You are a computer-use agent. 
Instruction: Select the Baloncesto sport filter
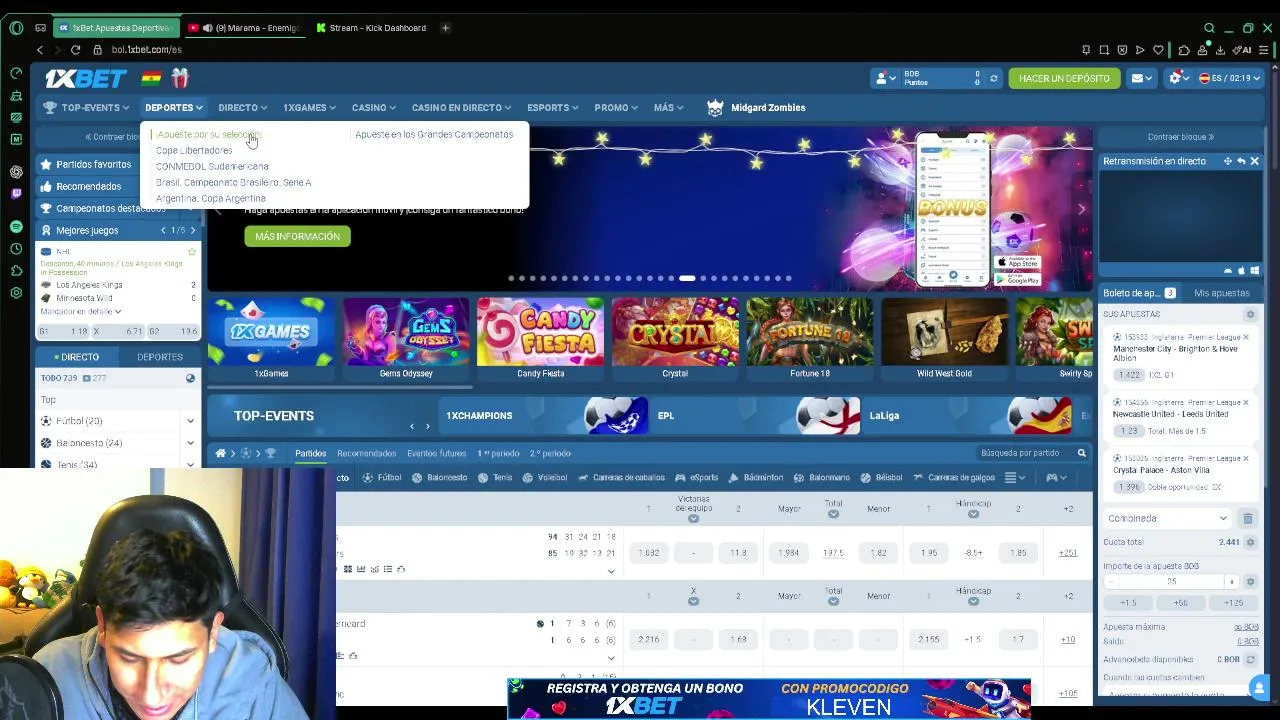(440, 478)
